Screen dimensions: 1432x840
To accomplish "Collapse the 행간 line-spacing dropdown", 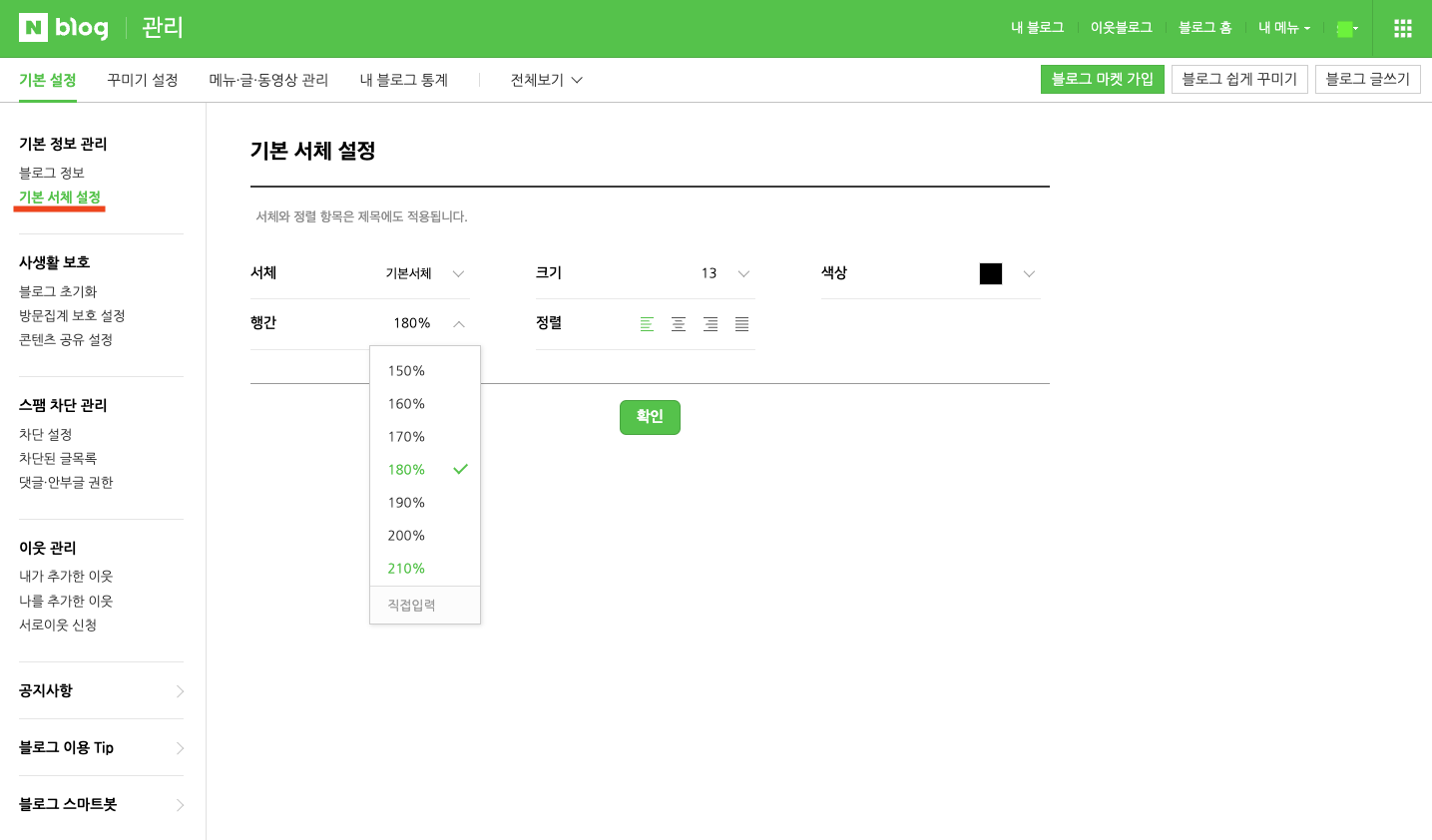I will [x=459, y=323].
